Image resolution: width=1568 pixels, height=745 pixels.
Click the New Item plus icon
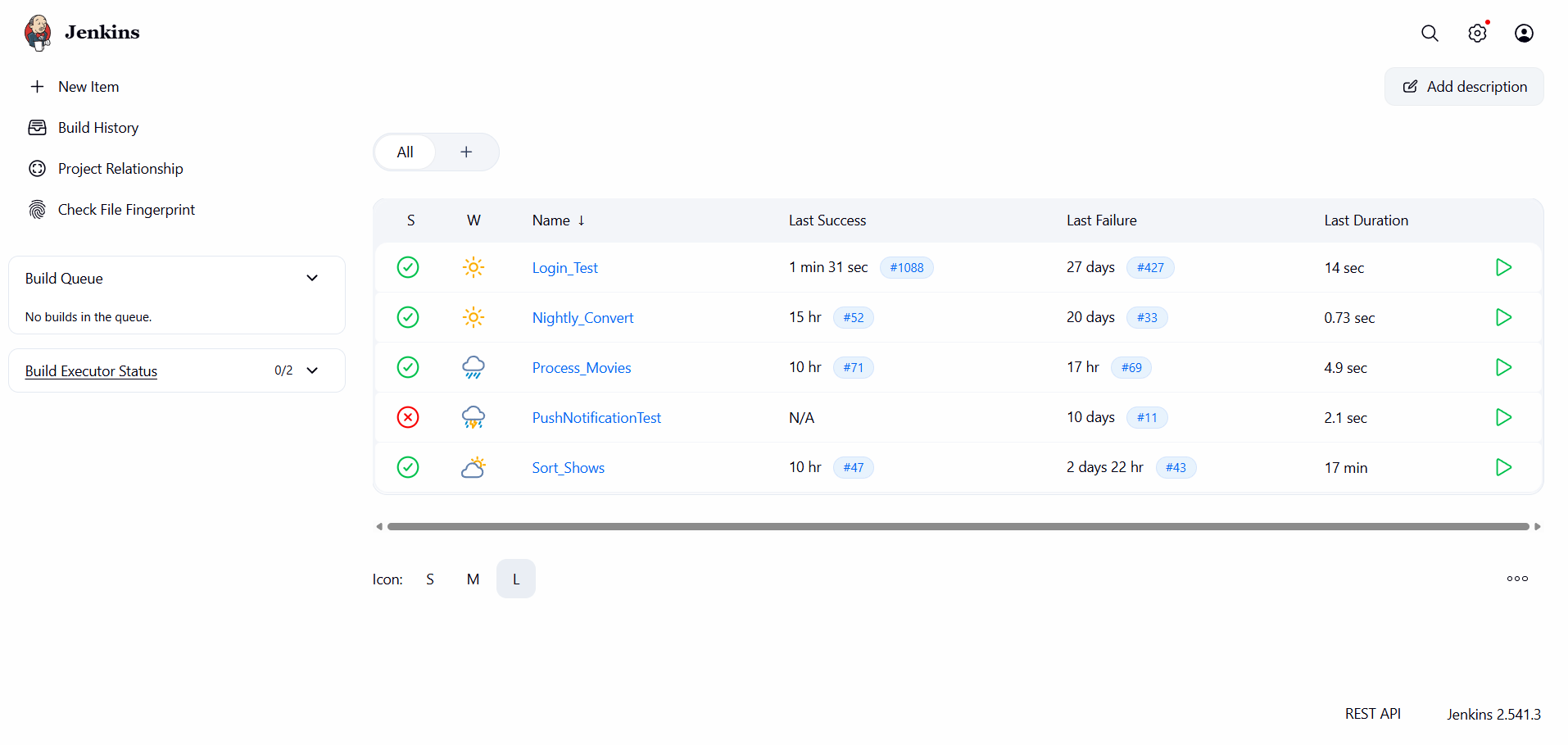tap(37, 87)
